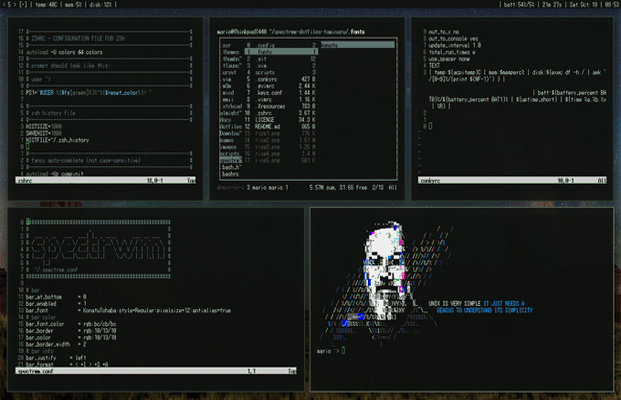Click the HISTSIZE=1000 line in zshrc
Screen dimensions: 621x400
(44, 127)
